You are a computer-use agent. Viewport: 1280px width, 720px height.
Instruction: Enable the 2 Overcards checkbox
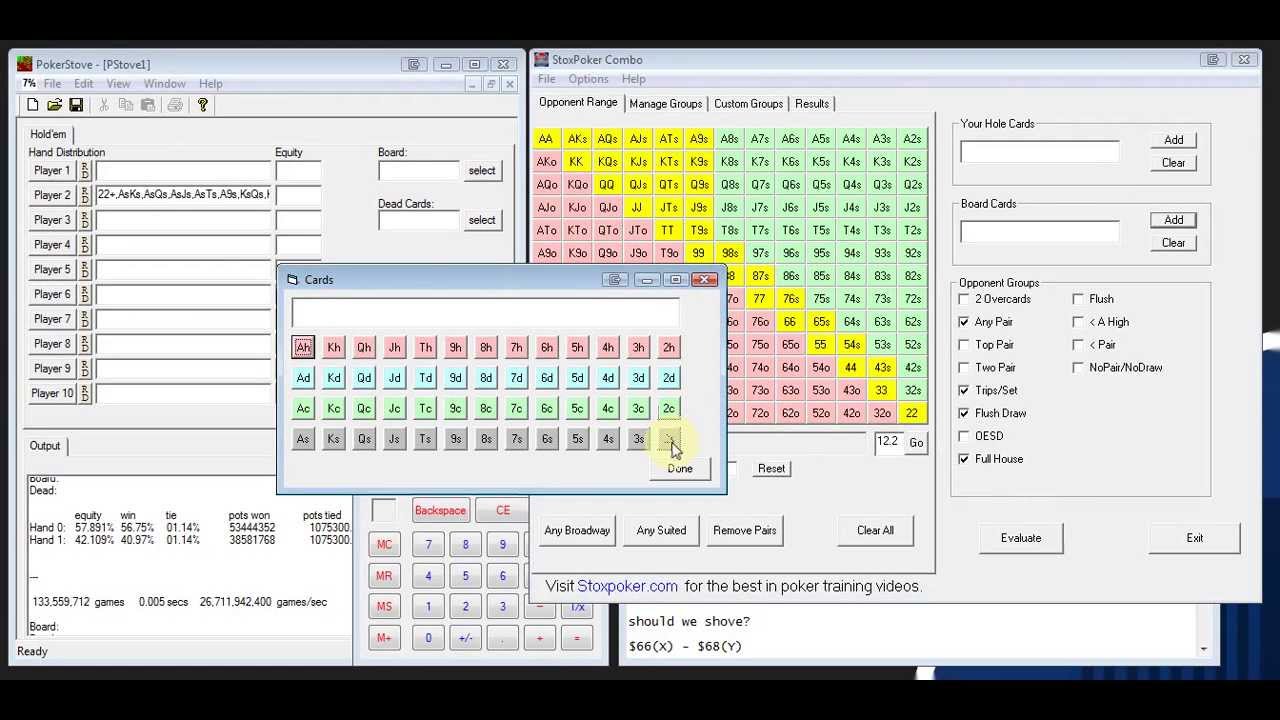click(x=964, y=299)
